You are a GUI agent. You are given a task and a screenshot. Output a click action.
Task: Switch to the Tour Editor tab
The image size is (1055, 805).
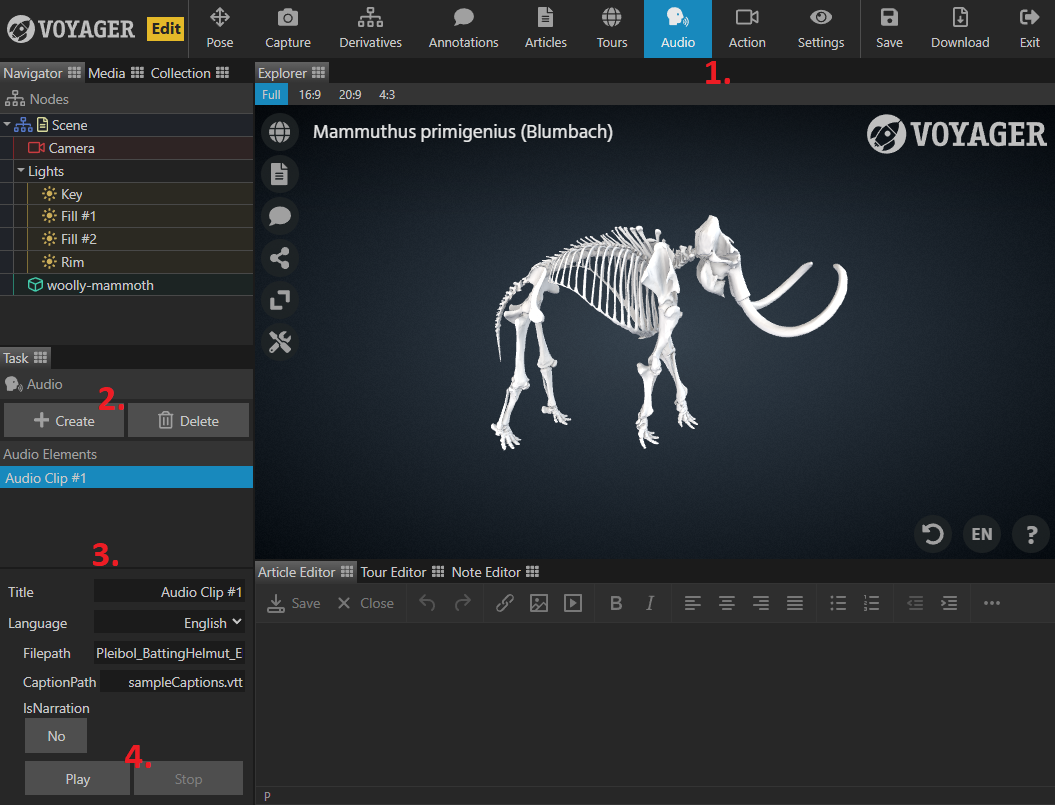tap(393, 572)
